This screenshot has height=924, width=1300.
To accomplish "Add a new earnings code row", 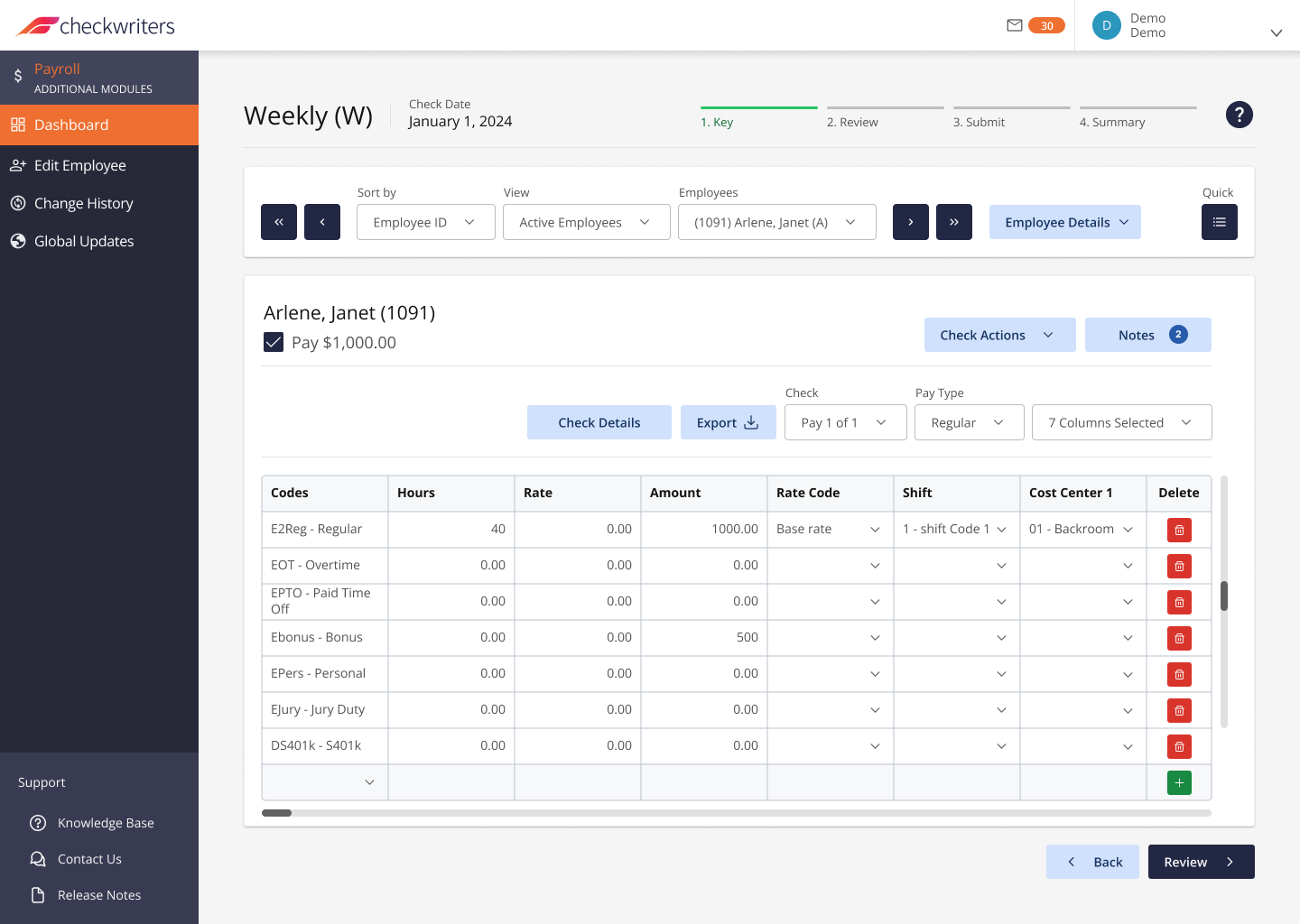I will click(x=1178, y=782).
